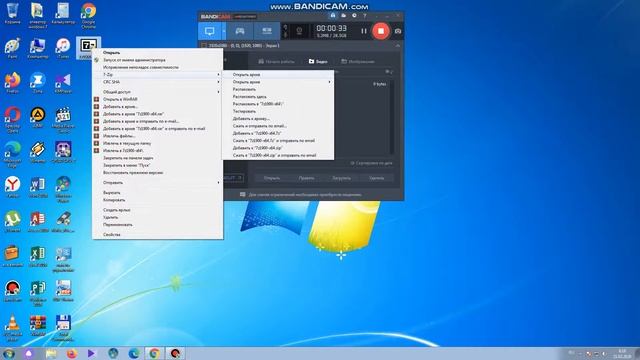Screen dimensions: 640x360
Task: Click the lock icon in Bandicam title bar
Action: (333, 16)
